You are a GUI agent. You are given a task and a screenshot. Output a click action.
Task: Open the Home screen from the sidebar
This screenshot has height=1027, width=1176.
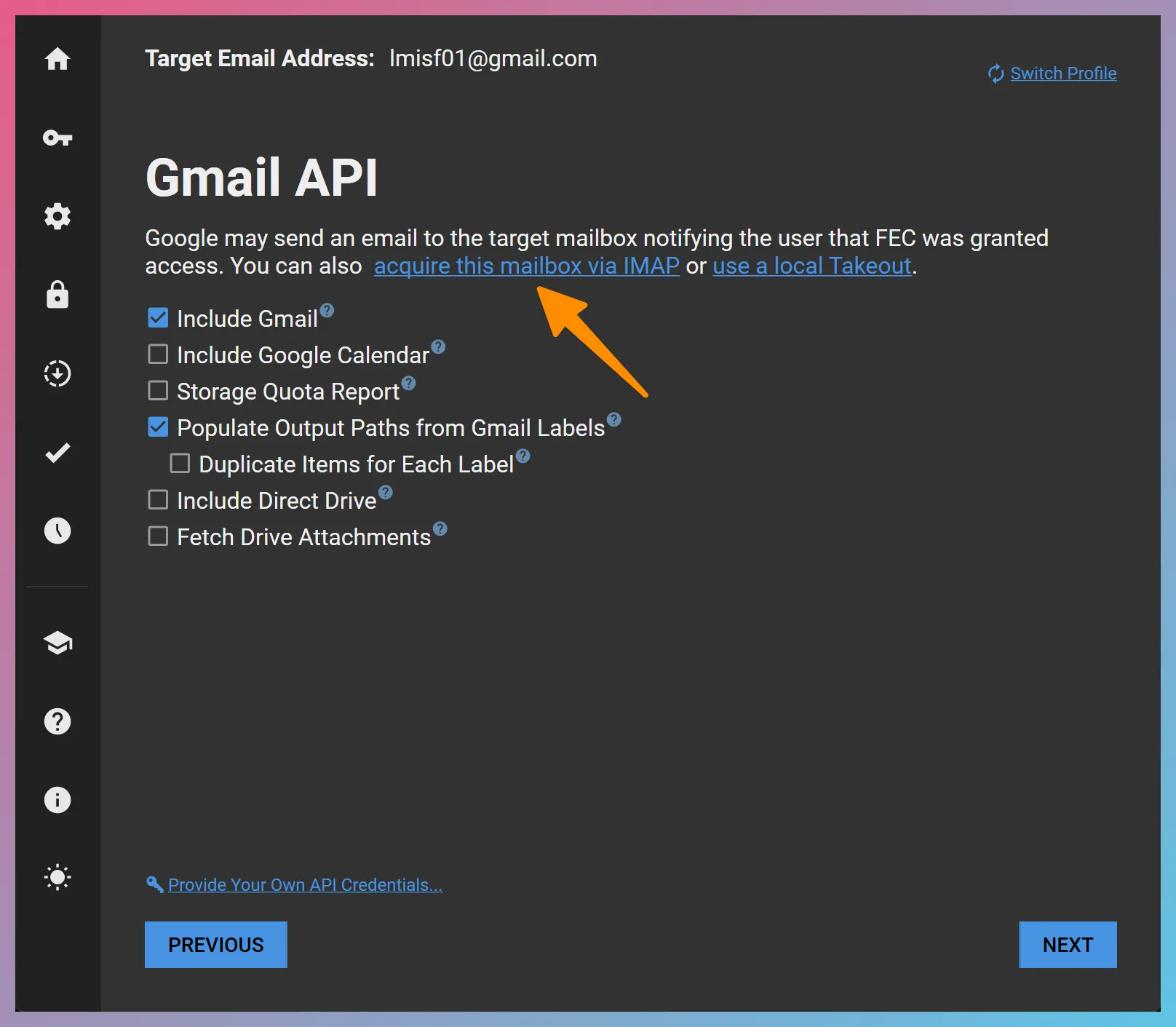[x=57, y=60]
